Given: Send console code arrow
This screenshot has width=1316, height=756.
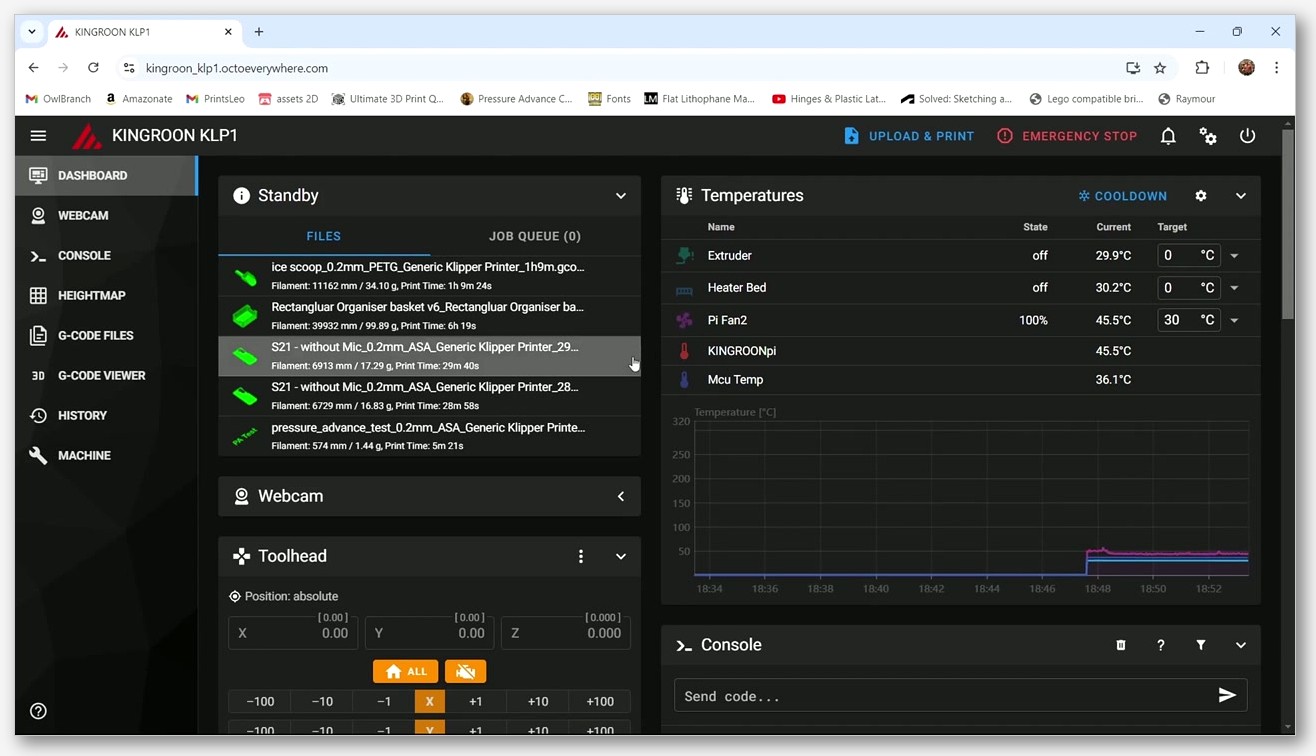Looking at the screenshot, I should click(1227, 696).
